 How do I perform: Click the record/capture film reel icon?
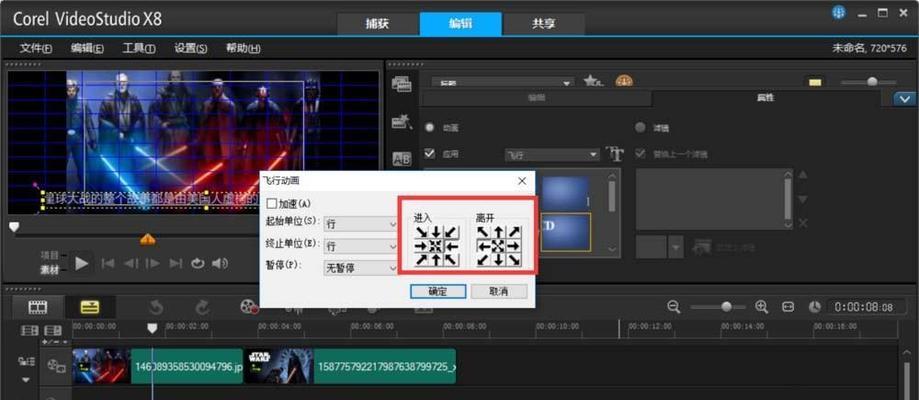click(x=249, y=307)
